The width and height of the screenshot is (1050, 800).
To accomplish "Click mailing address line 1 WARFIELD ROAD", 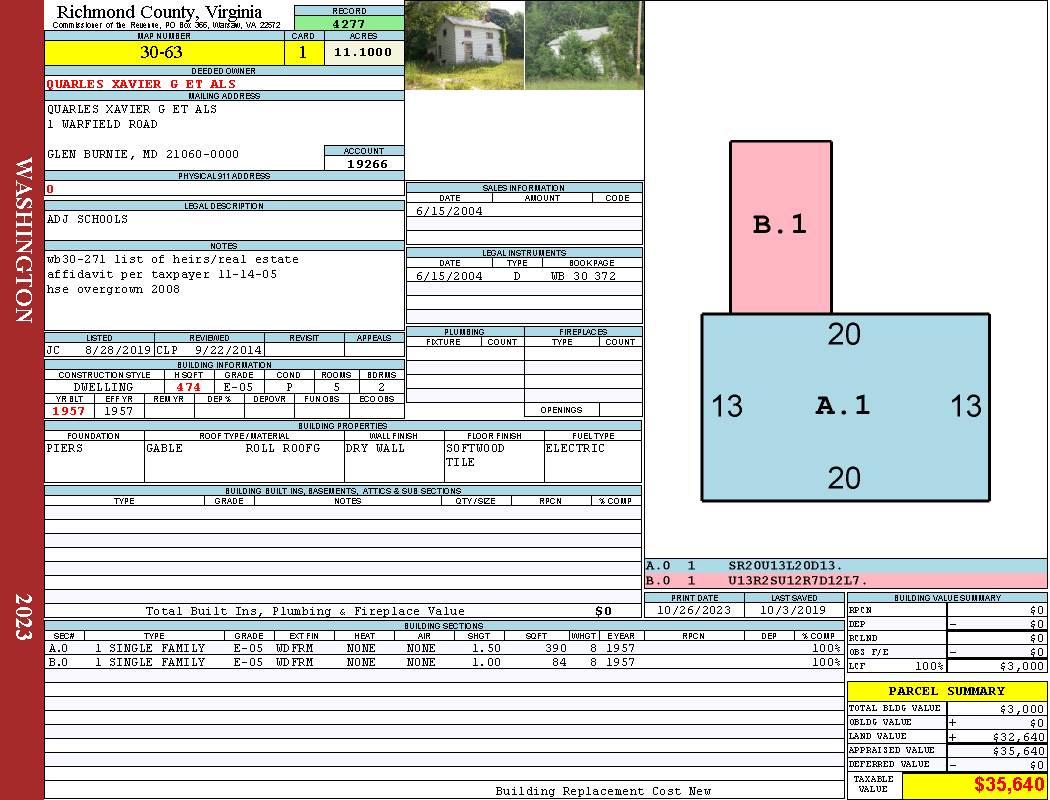I will click(102, 125).
